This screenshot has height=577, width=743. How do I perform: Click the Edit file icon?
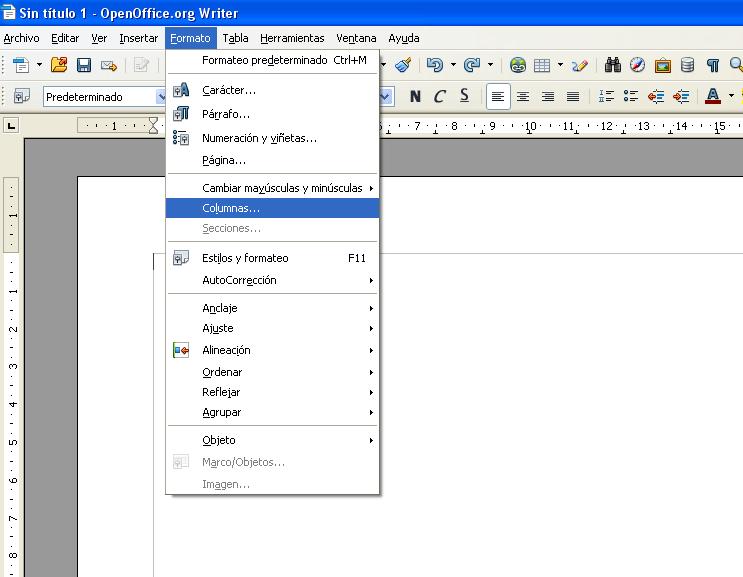pyautogui.click(x=141, y=65)
